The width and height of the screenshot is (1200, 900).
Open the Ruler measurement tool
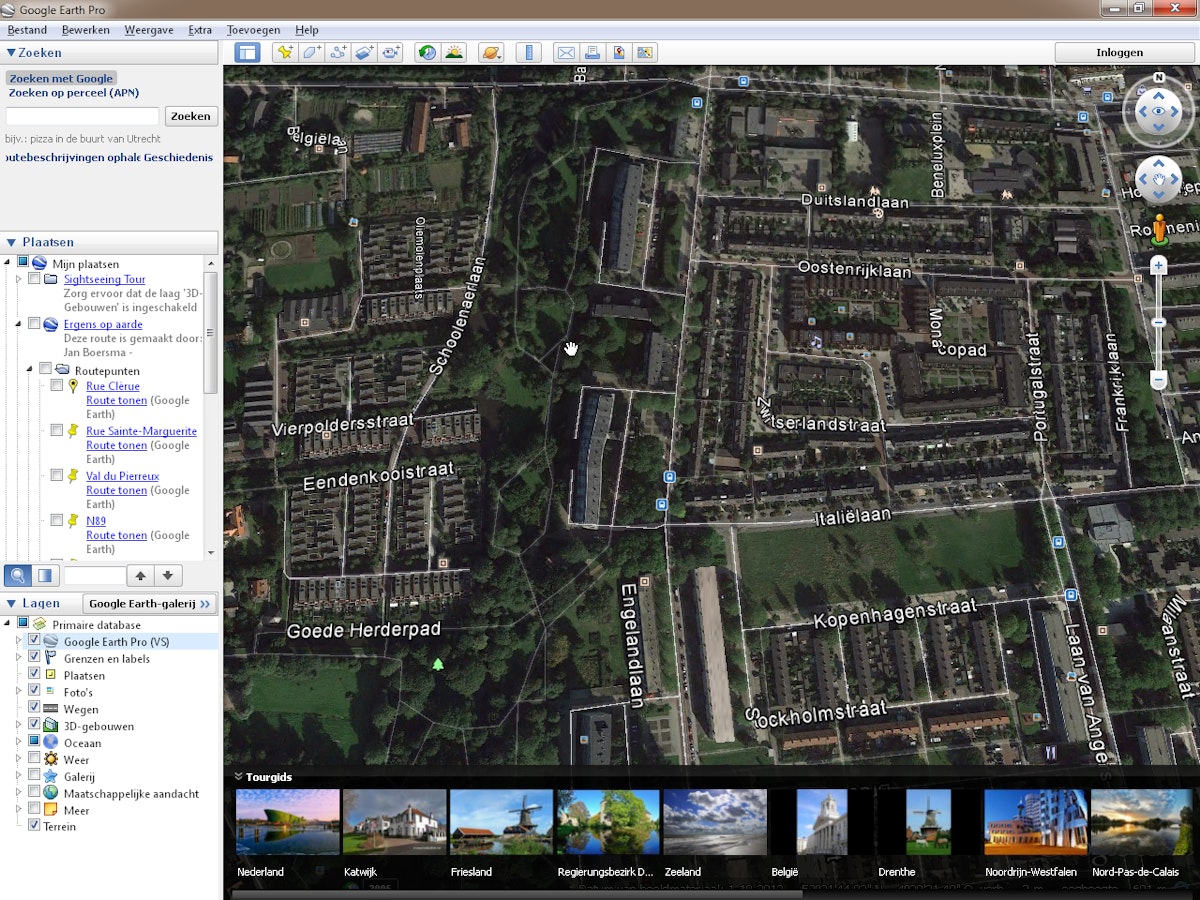pos(529,52)
